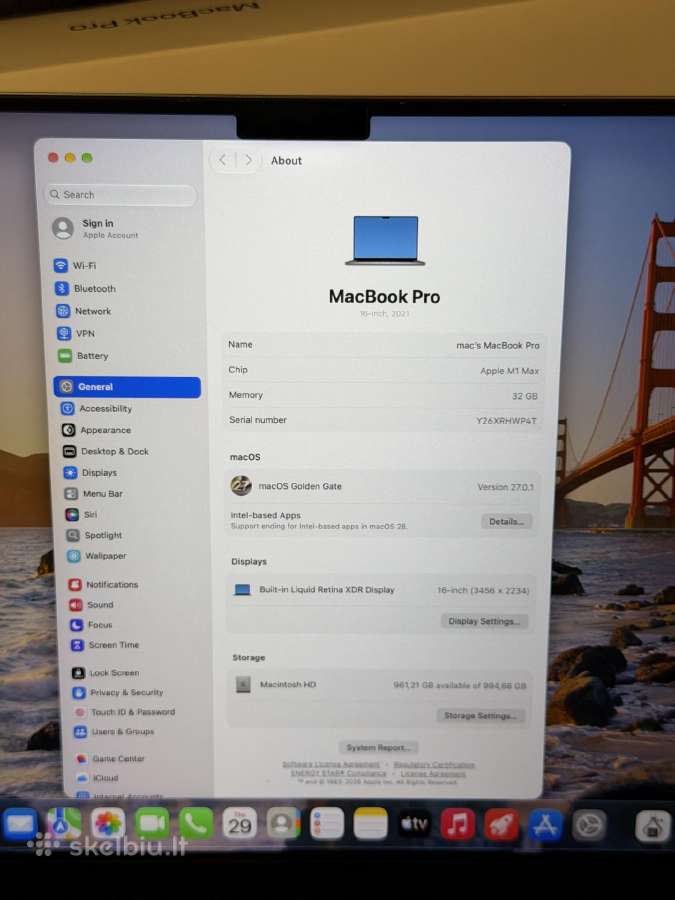Viewport: 675px width, 900px height.
Task: Open Lock Screen settings
Action: pyautogui.click(x=106, y=673)
